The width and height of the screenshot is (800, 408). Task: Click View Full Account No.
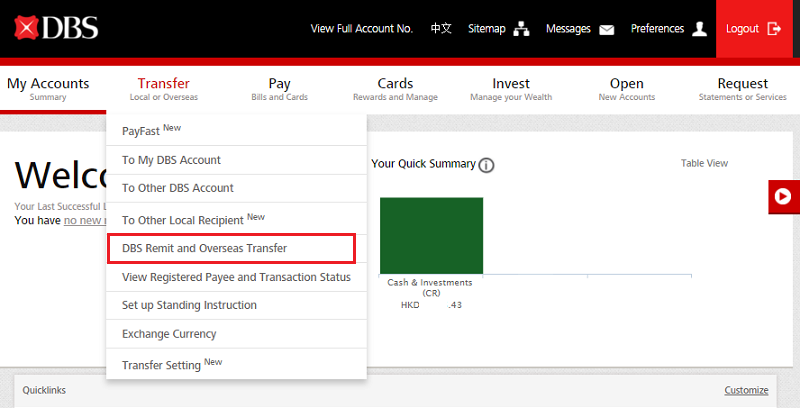pyautogui.click(x=361, y=29)
